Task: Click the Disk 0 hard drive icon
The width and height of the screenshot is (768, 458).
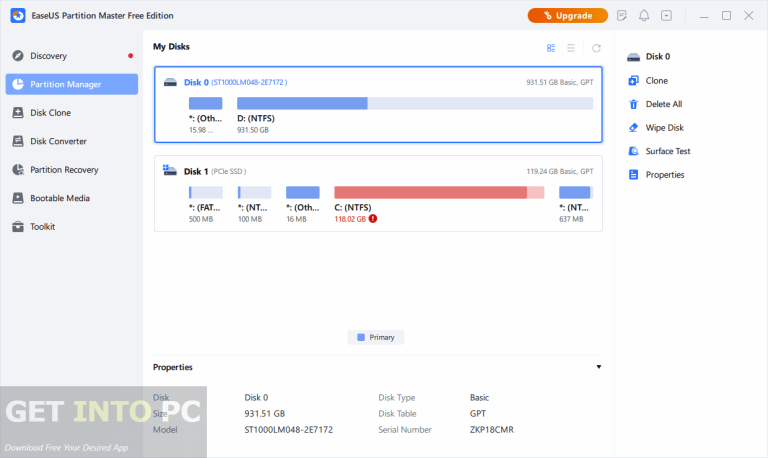Action: tap(170, 82)
